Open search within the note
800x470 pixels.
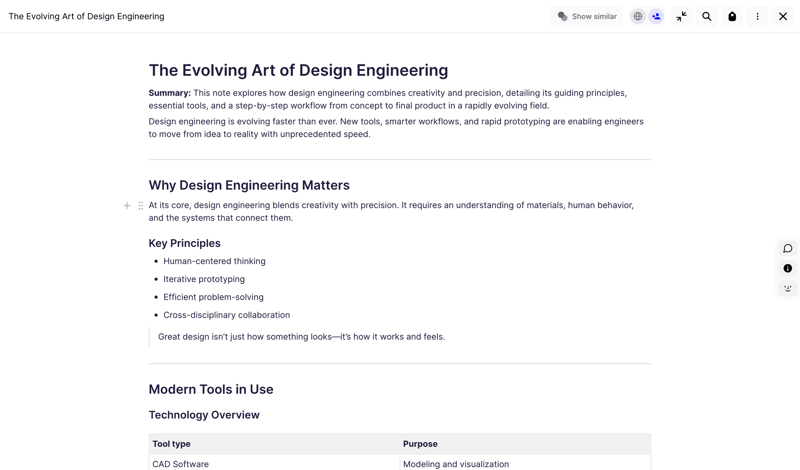coord(707,16)
